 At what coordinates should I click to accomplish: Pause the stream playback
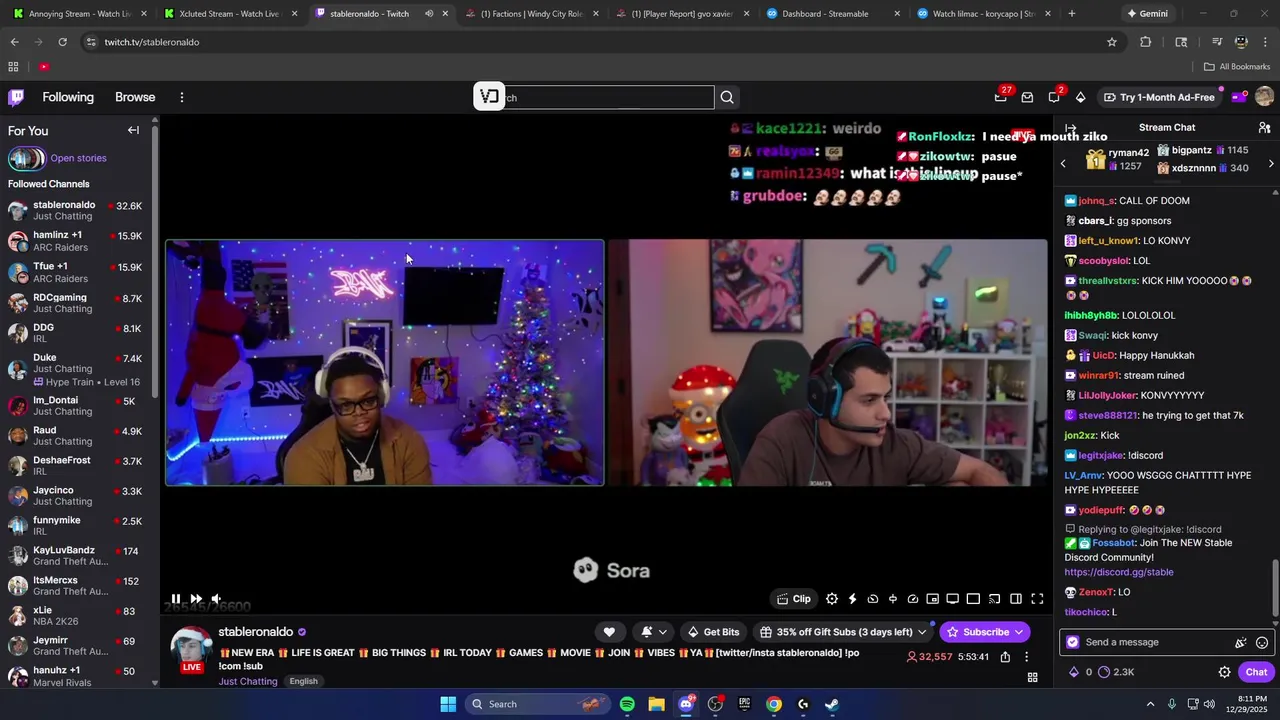[x=176, y=599]
